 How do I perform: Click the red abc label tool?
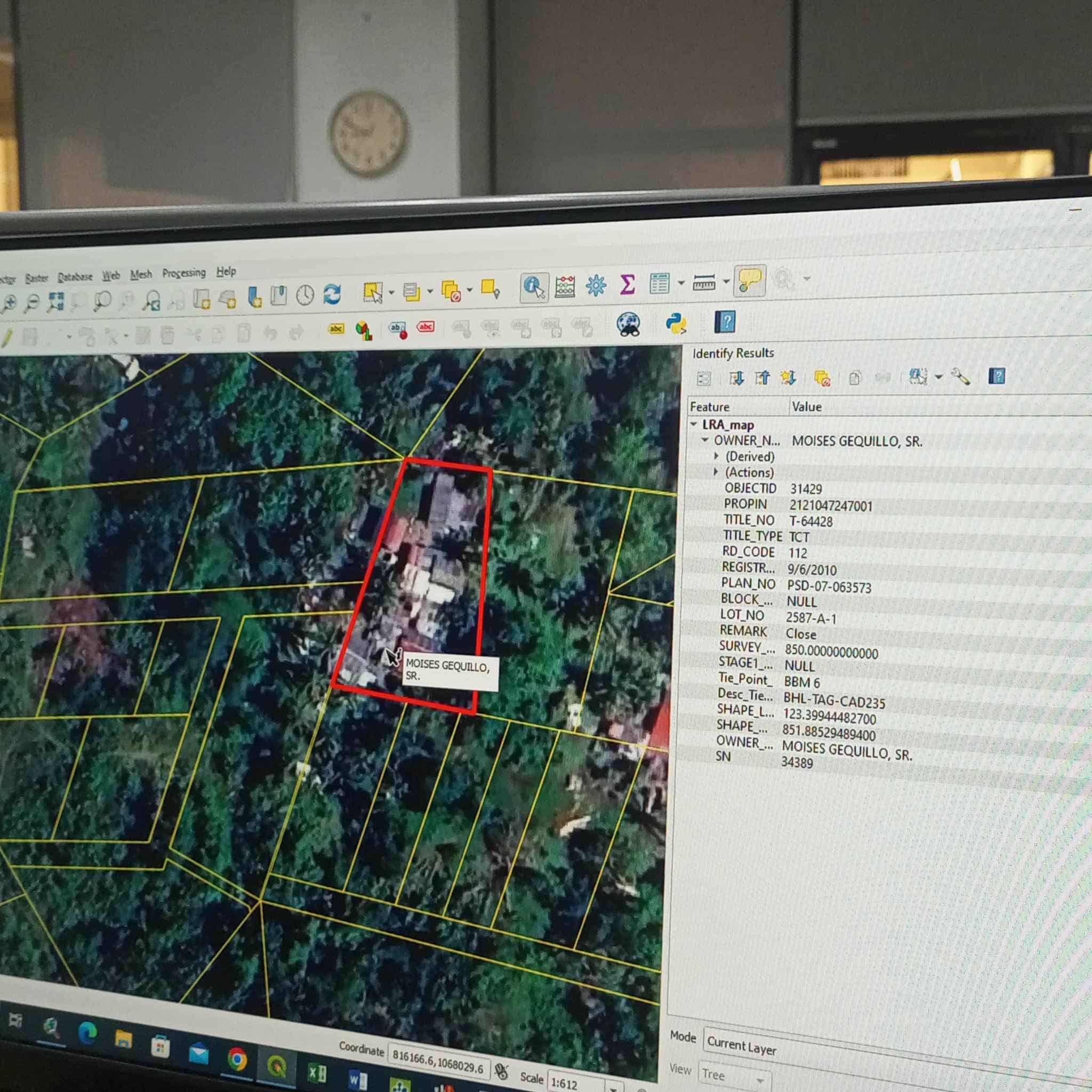pos(425,327)
